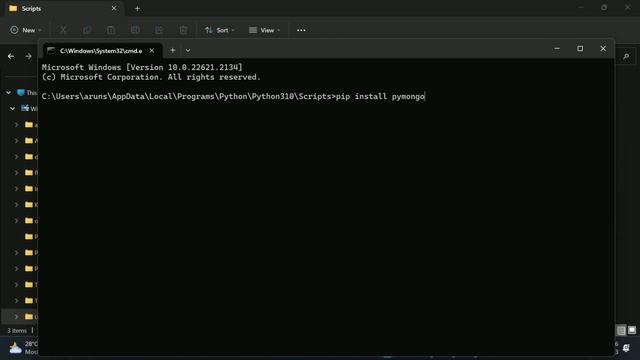The height and width of the screenshot is (360, 640).
Task: Click the 'Microsoft Windows [Version 10.0.22621.2134]' line
Action: [x=142, y=67]
